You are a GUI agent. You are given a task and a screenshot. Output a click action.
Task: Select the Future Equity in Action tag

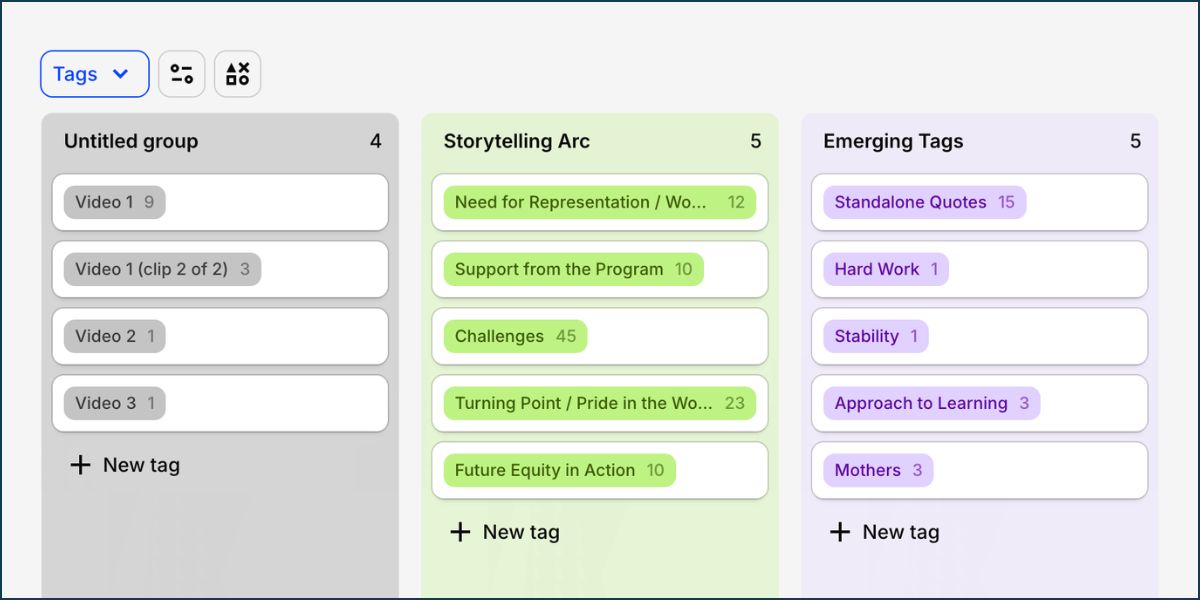click(x=560, y=470)
